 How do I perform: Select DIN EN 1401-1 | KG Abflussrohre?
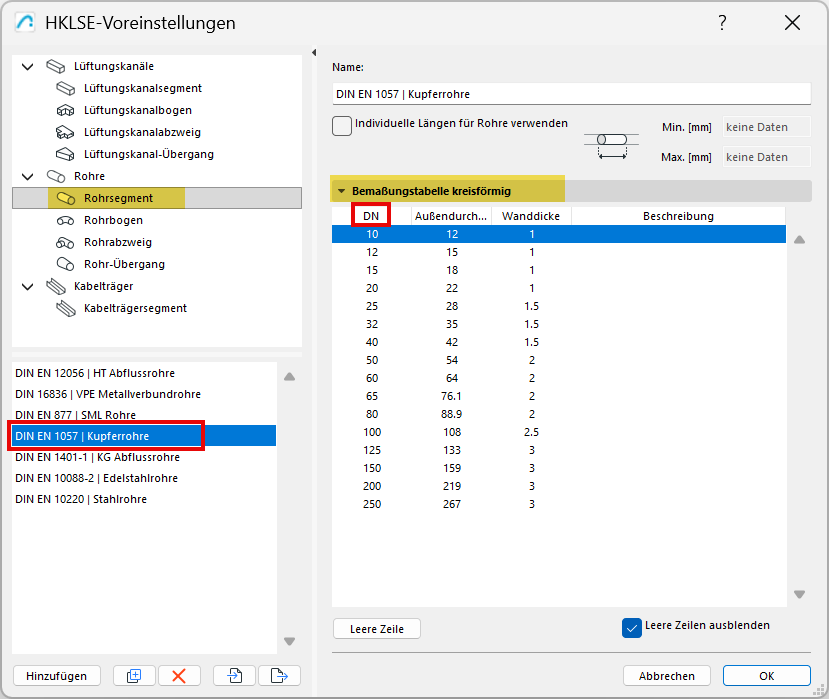[144, 457]
